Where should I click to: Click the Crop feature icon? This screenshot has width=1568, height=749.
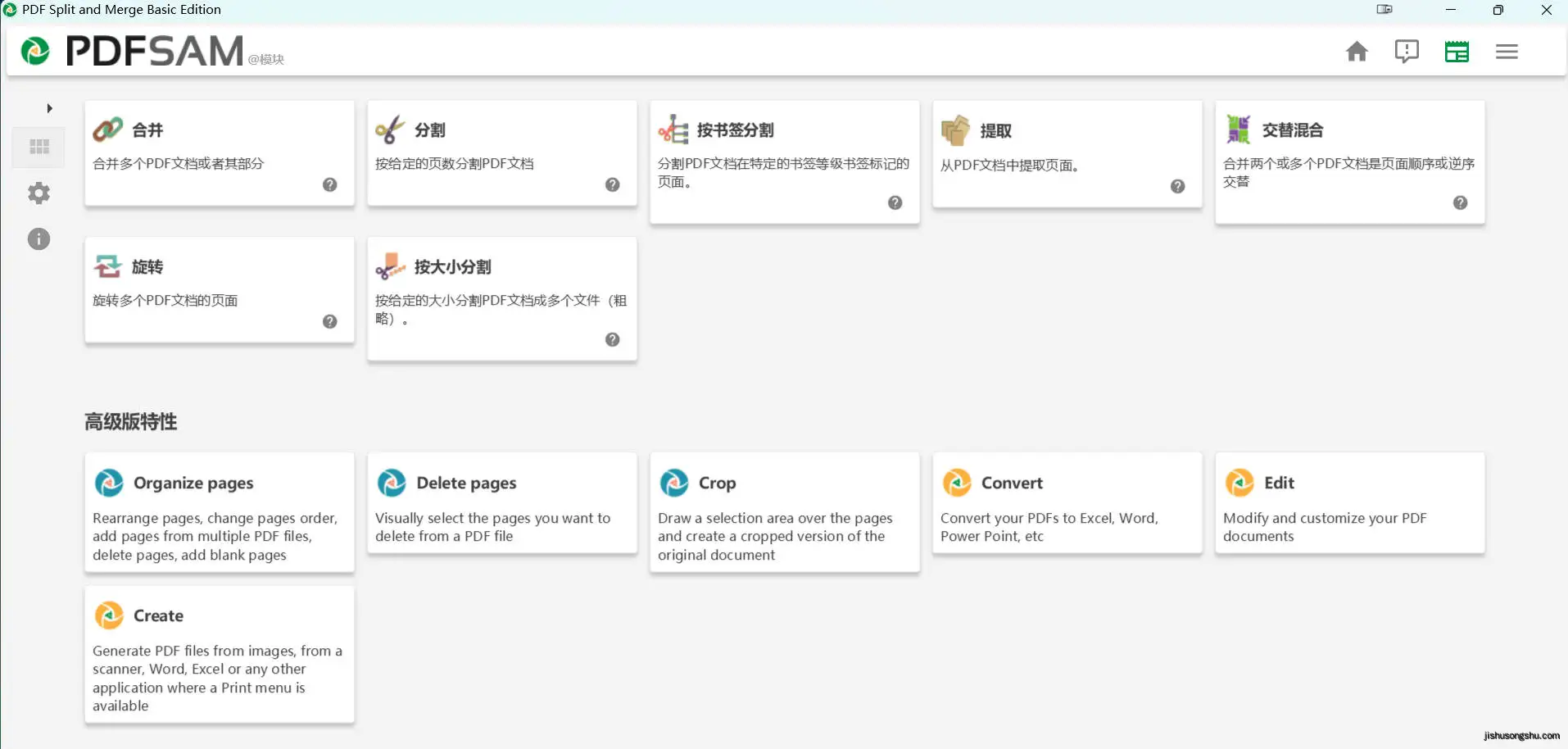[x=674, y=483]
